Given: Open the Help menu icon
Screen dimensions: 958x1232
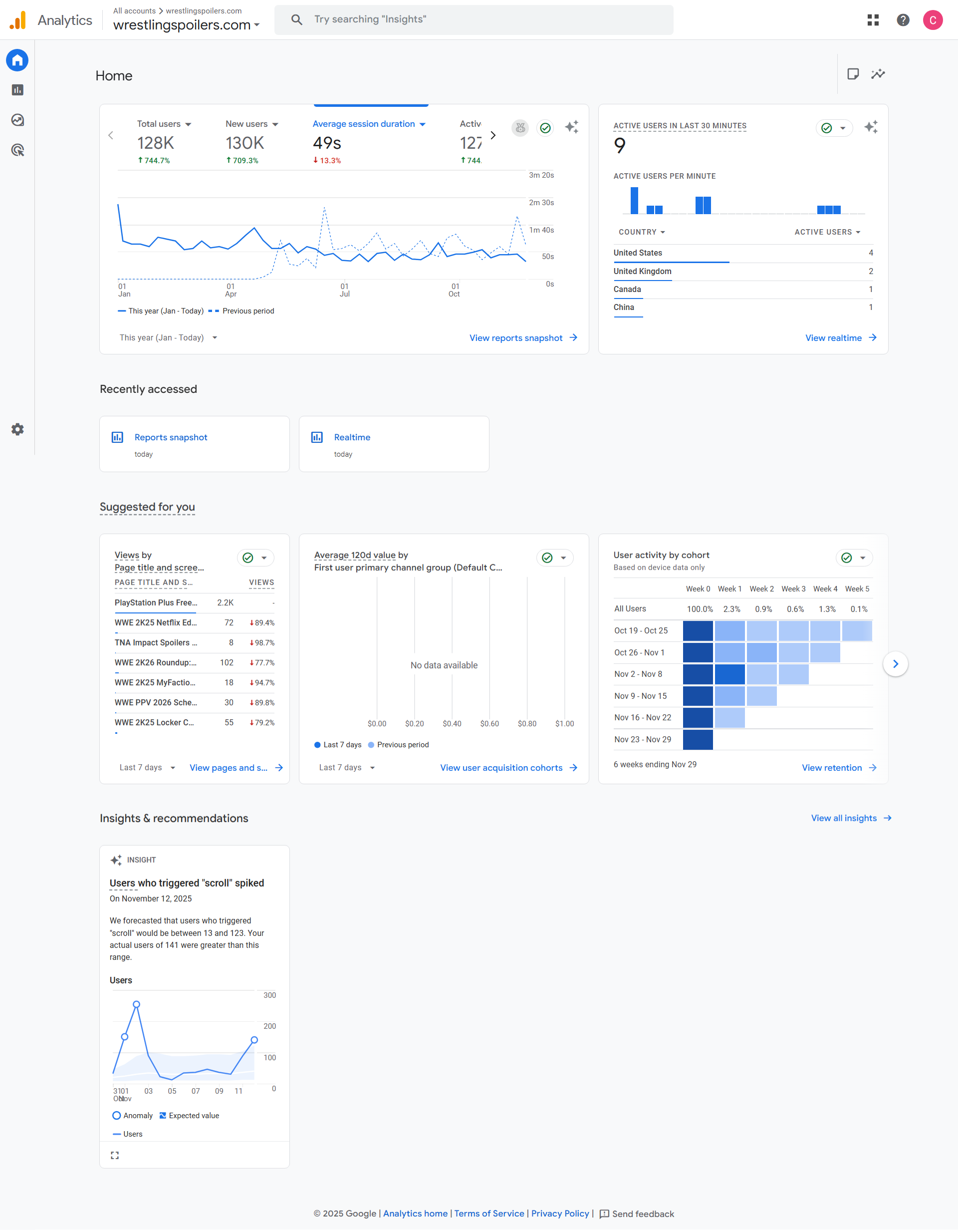Looking at the screenshot, I should click(903, 19).
